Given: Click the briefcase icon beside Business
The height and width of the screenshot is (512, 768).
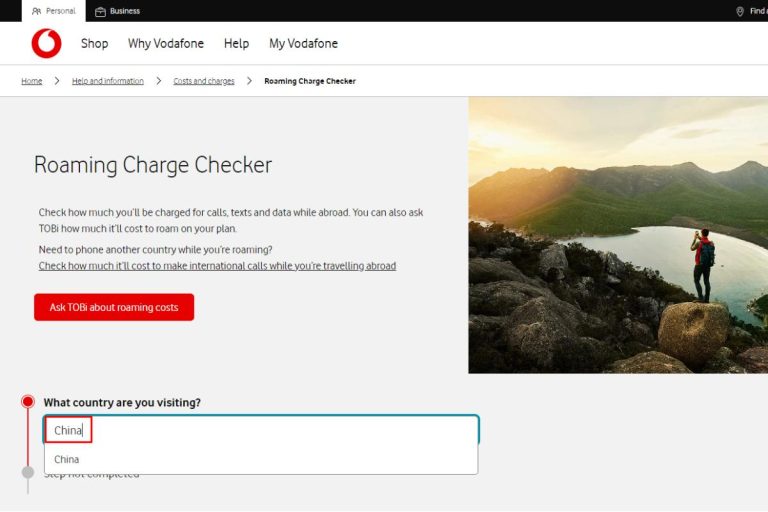Looking at the screenshot, I should (x=100, y=11).
